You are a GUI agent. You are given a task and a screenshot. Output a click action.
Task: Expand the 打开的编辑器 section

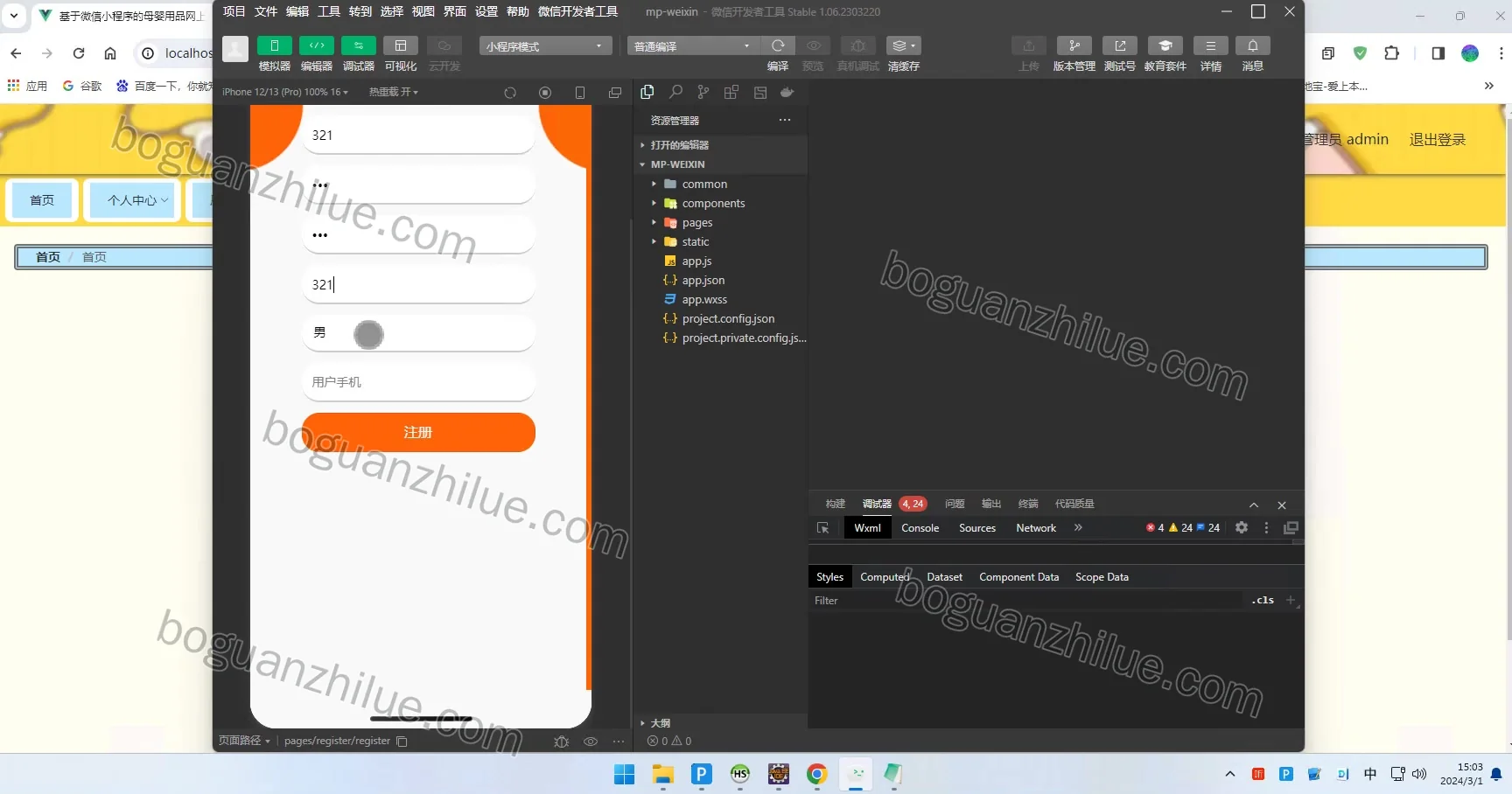point(679,145)
